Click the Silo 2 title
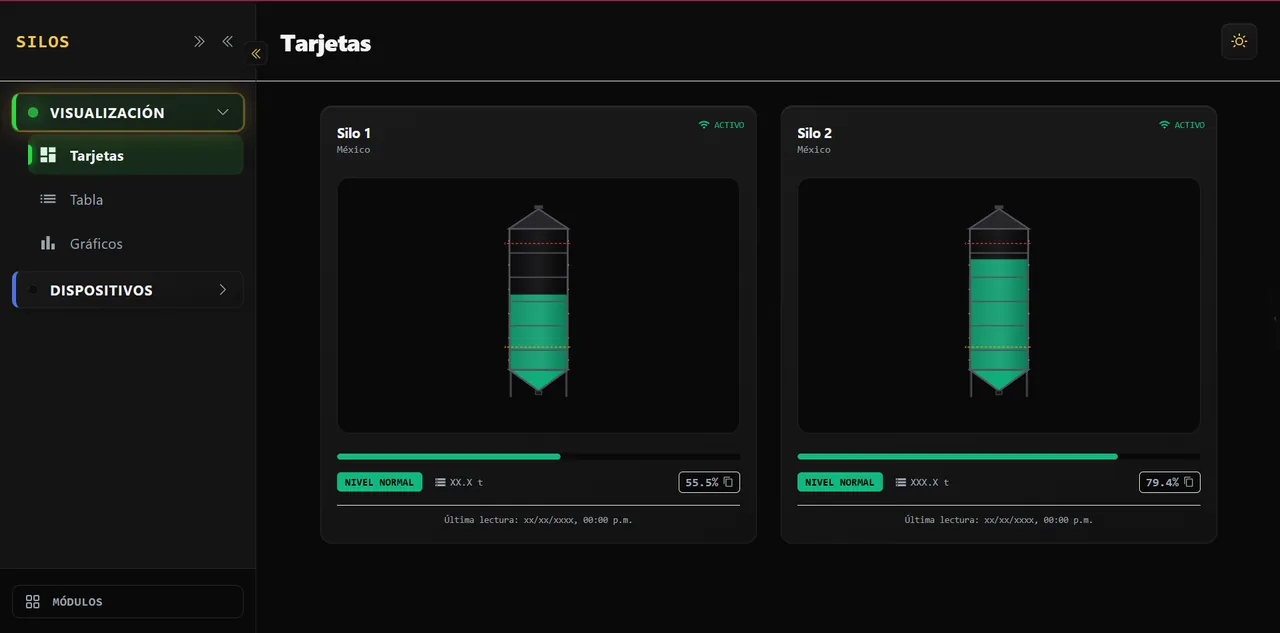Viewport: 1280px width, 633px height. [x=814, y=133]
